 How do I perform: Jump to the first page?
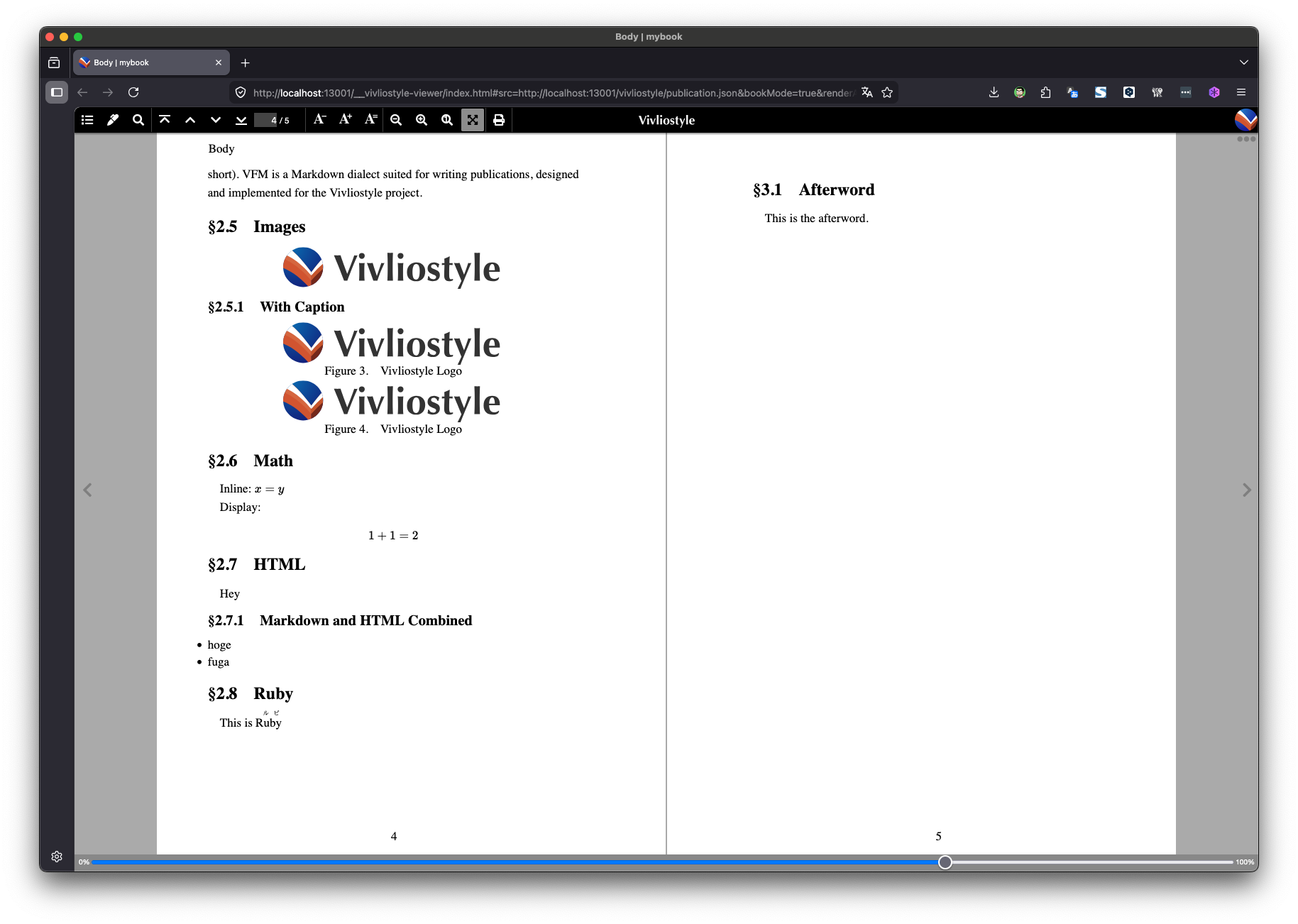pos(165,120)
